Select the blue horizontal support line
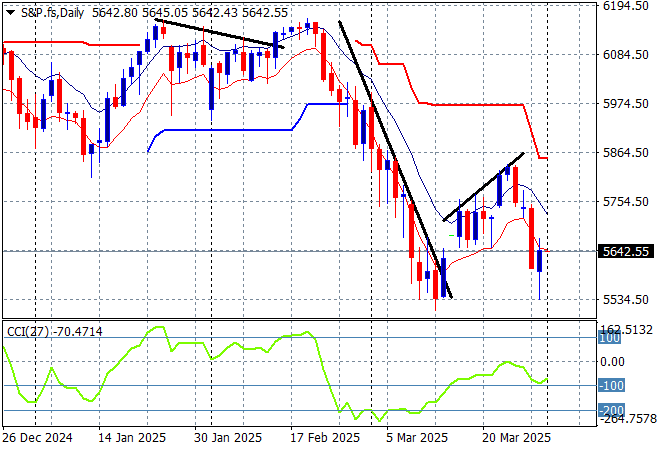 227,130
